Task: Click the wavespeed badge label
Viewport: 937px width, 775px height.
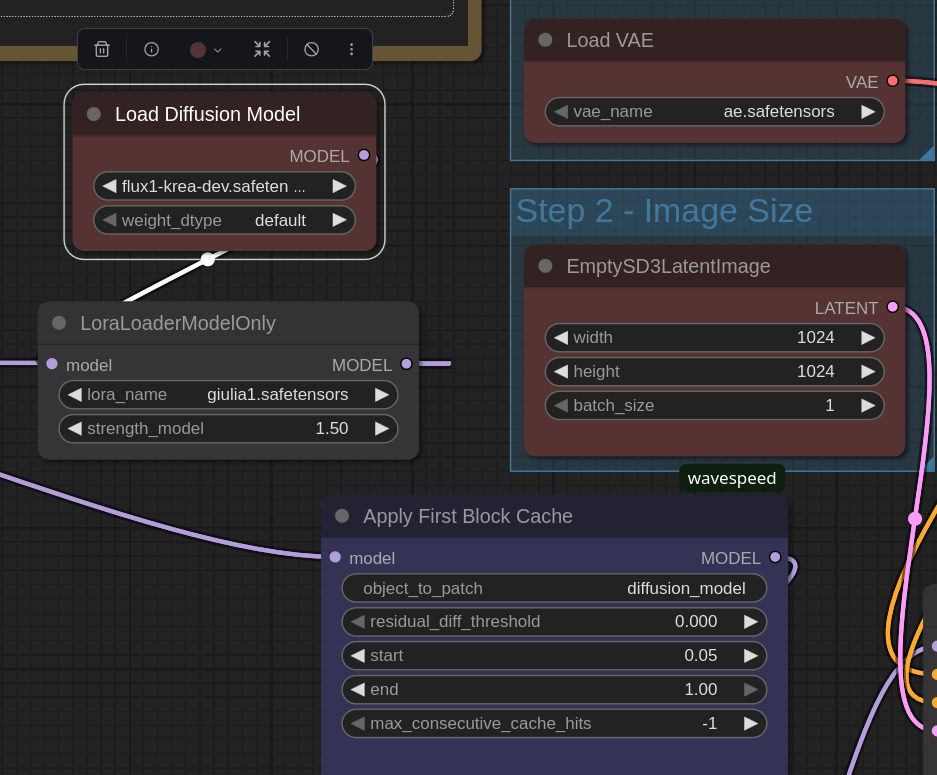Action: (732, 478)
